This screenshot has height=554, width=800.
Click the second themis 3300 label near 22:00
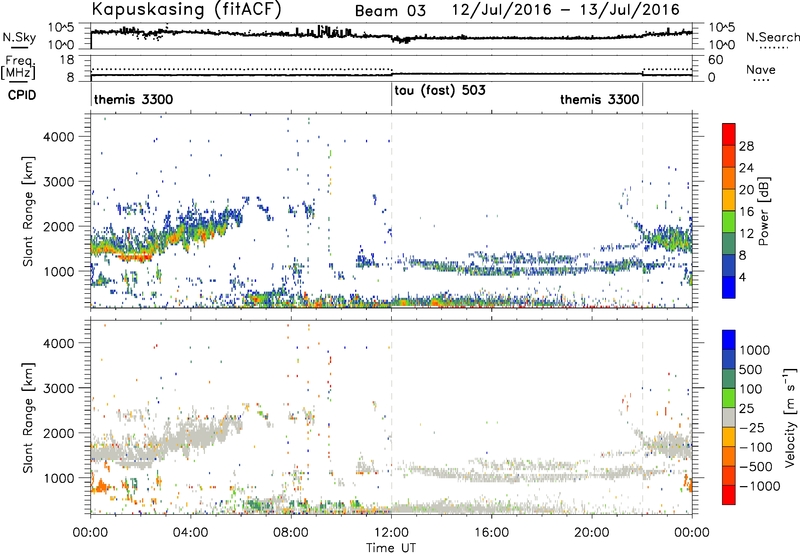[x=599, y=99]
